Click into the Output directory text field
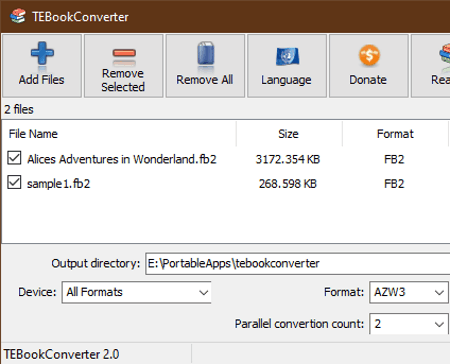Viewport: 450px width, 364px height. click(298, 263)
